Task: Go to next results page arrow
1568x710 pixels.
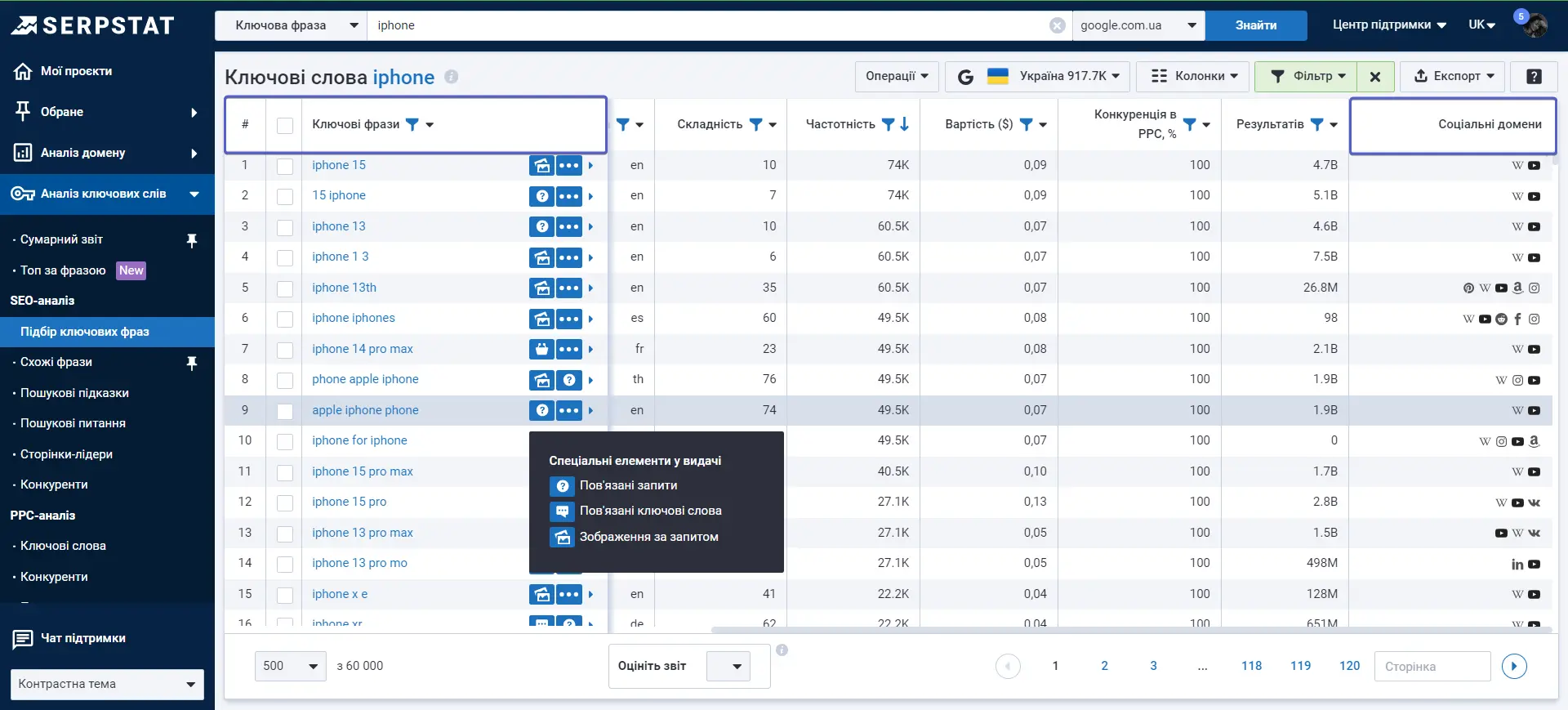Action: [x=1514, y=666]
